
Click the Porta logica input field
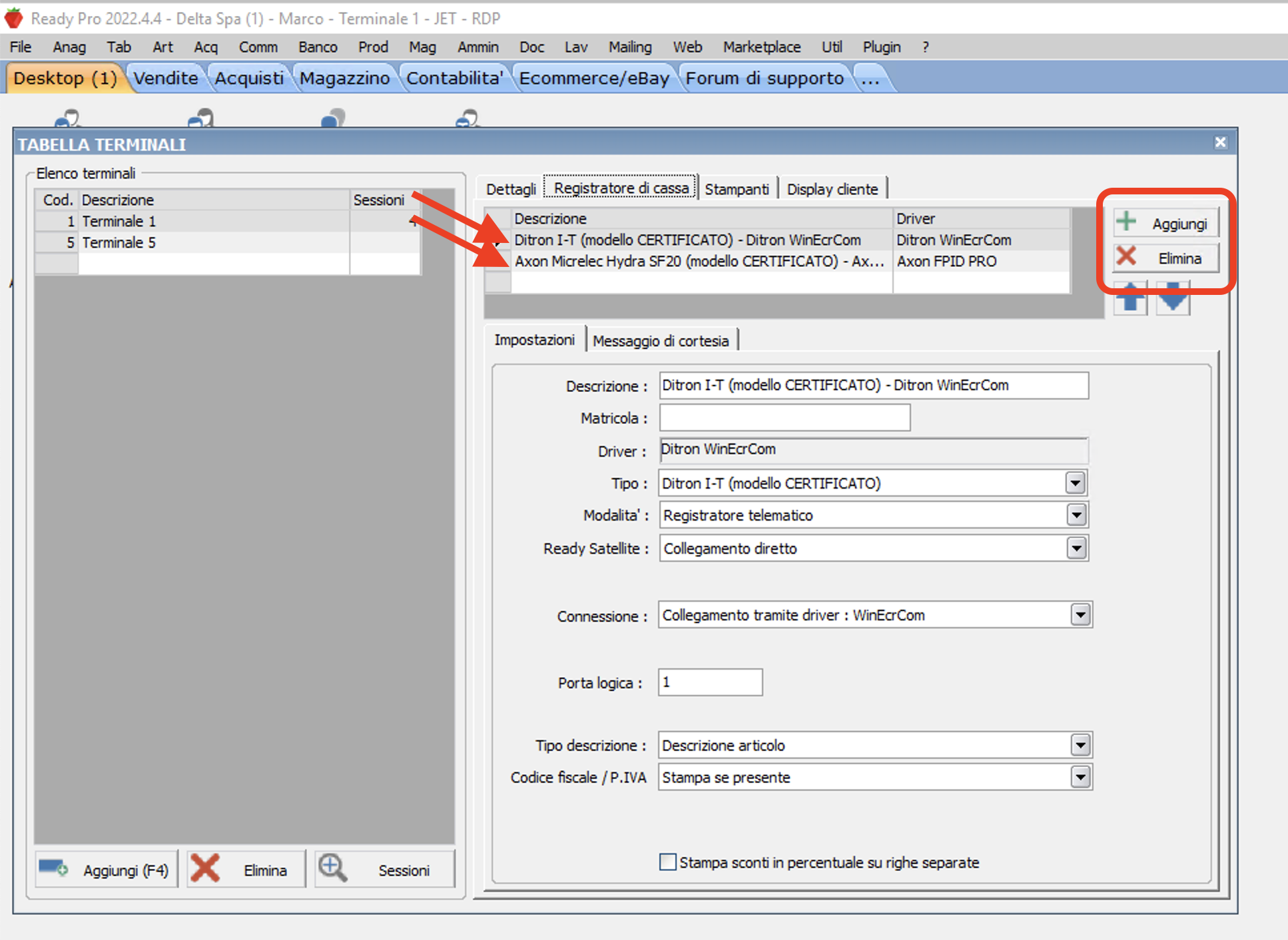pos(710,682)
